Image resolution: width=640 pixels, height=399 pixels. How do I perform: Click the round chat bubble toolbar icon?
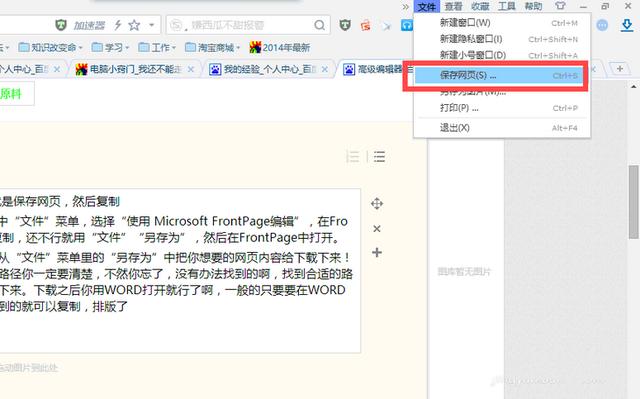[x=602, y=25]
